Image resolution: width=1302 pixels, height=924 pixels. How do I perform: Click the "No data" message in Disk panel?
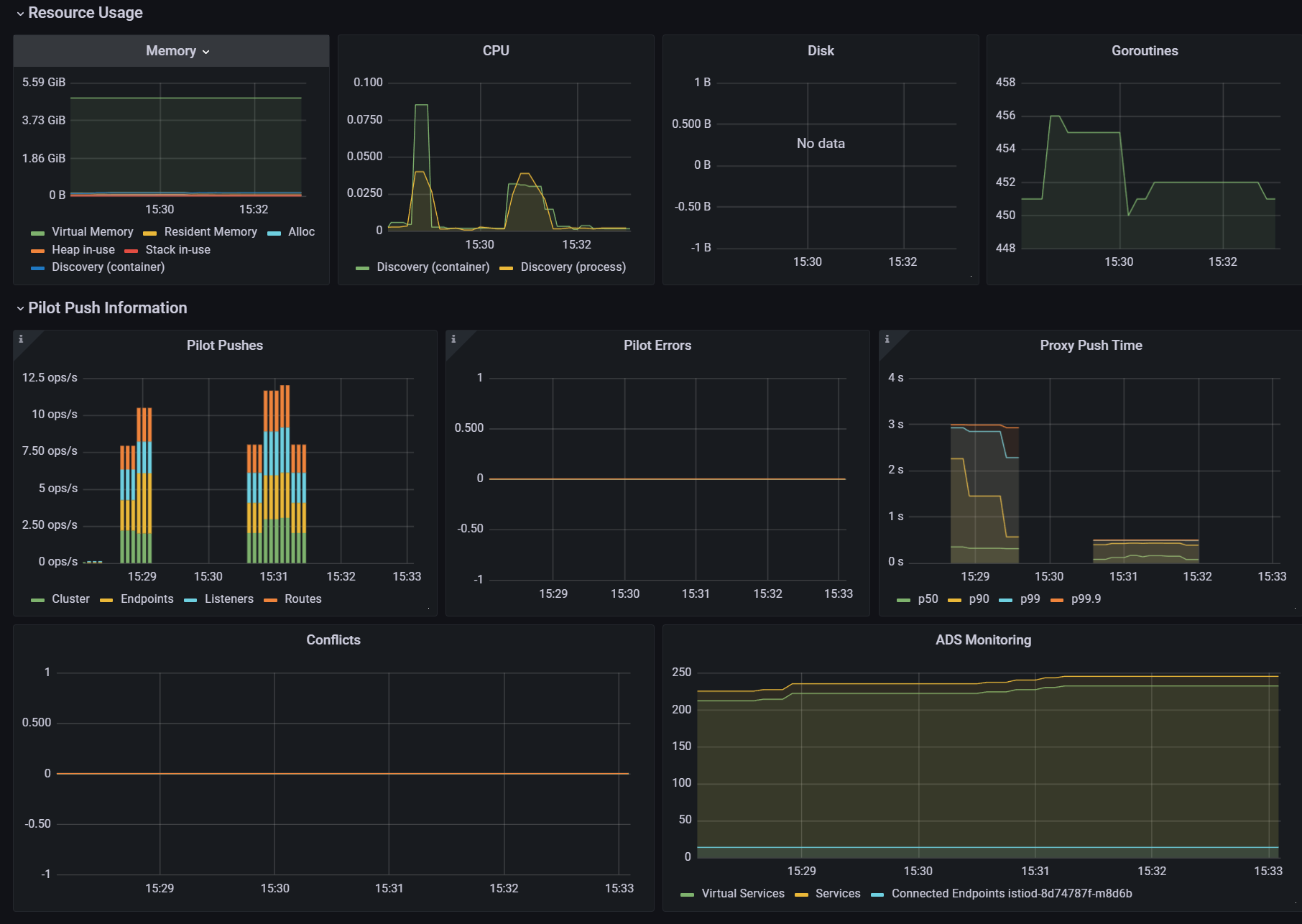click(821, 144)
